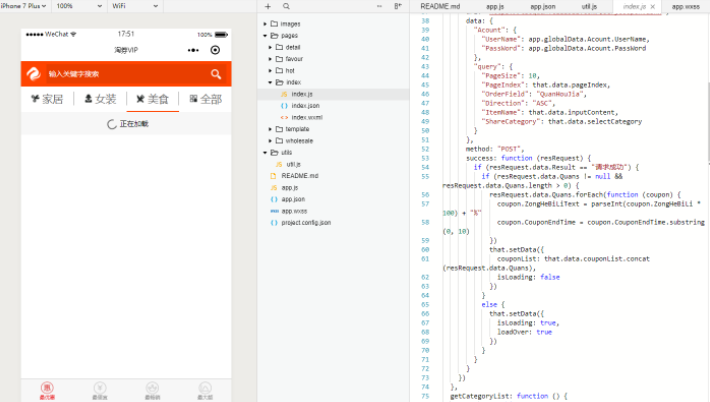Image resolution: width=710 pixels, height=402 pixels.
Task: Expand the hot folder
Action: click(x=270, y=71)
